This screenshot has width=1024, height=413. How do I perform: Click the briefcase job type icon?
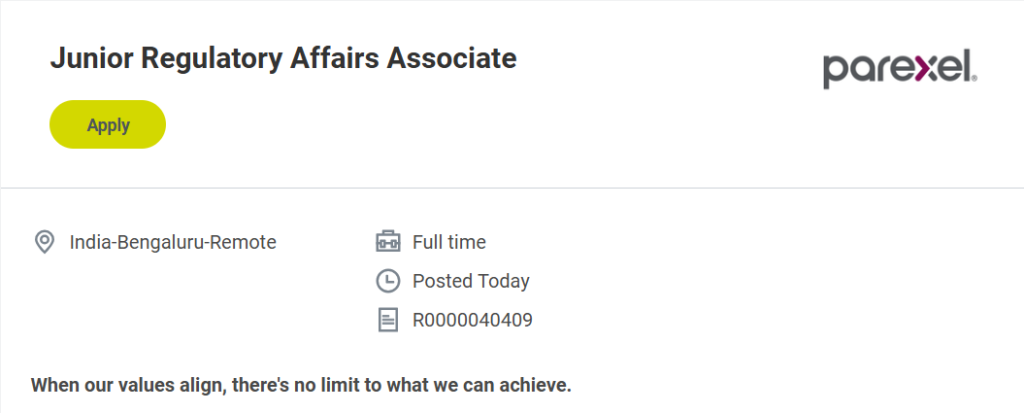(387, 242)
